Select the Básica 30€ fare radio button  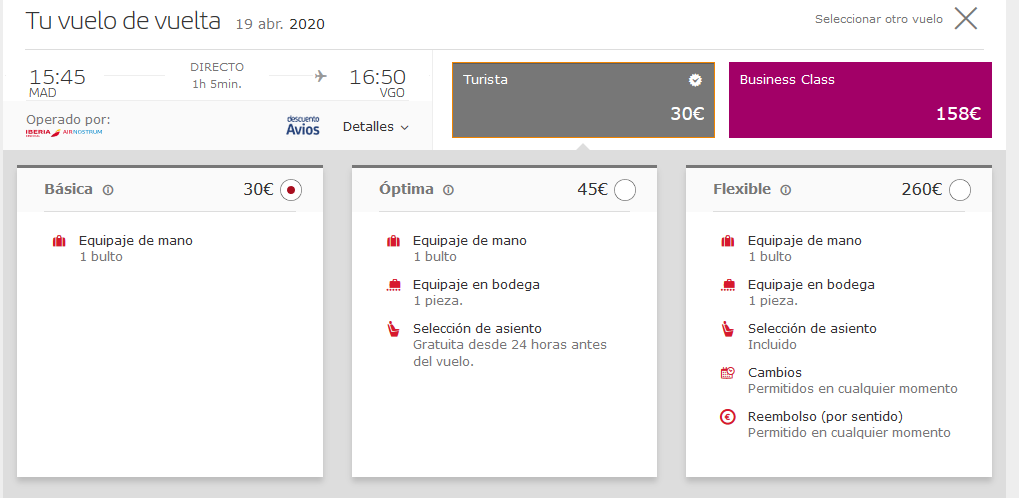[290, 190]
